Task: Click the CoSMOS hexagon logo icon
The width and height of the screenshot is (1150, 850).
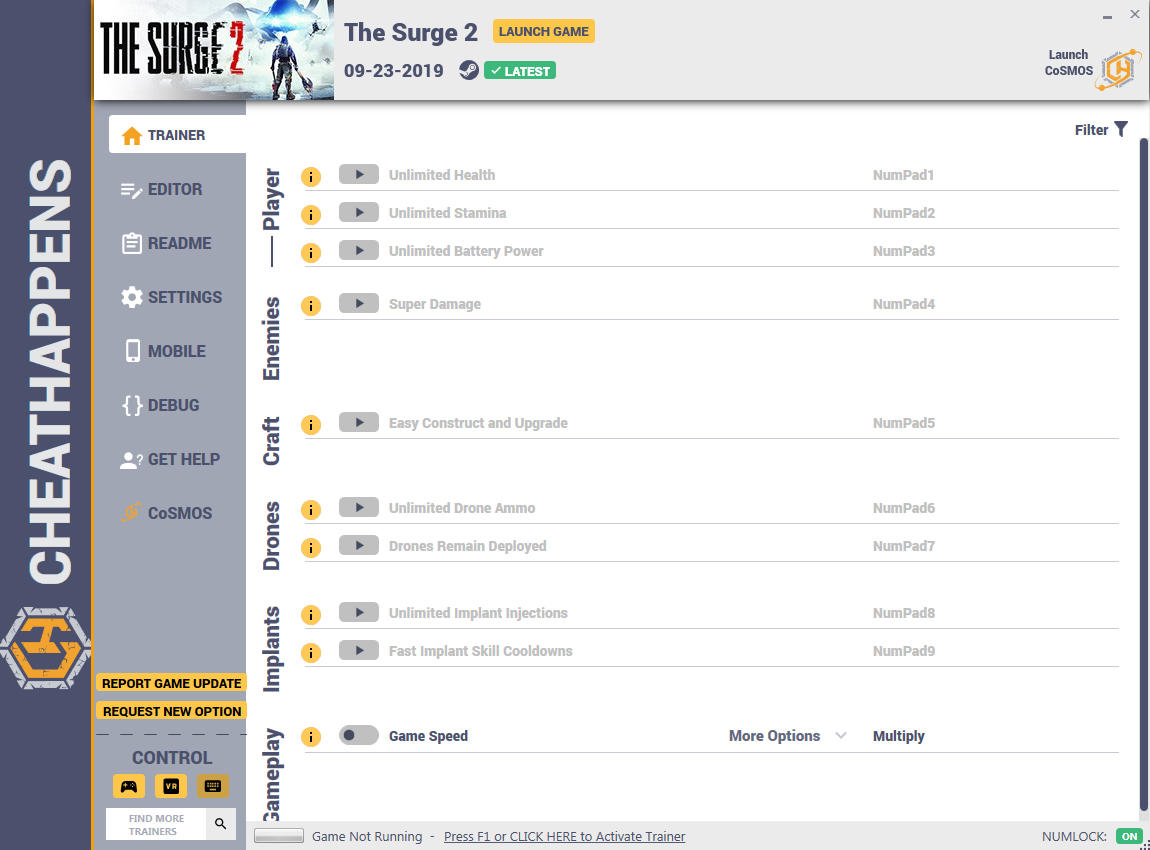Action: coord(1120,70)
